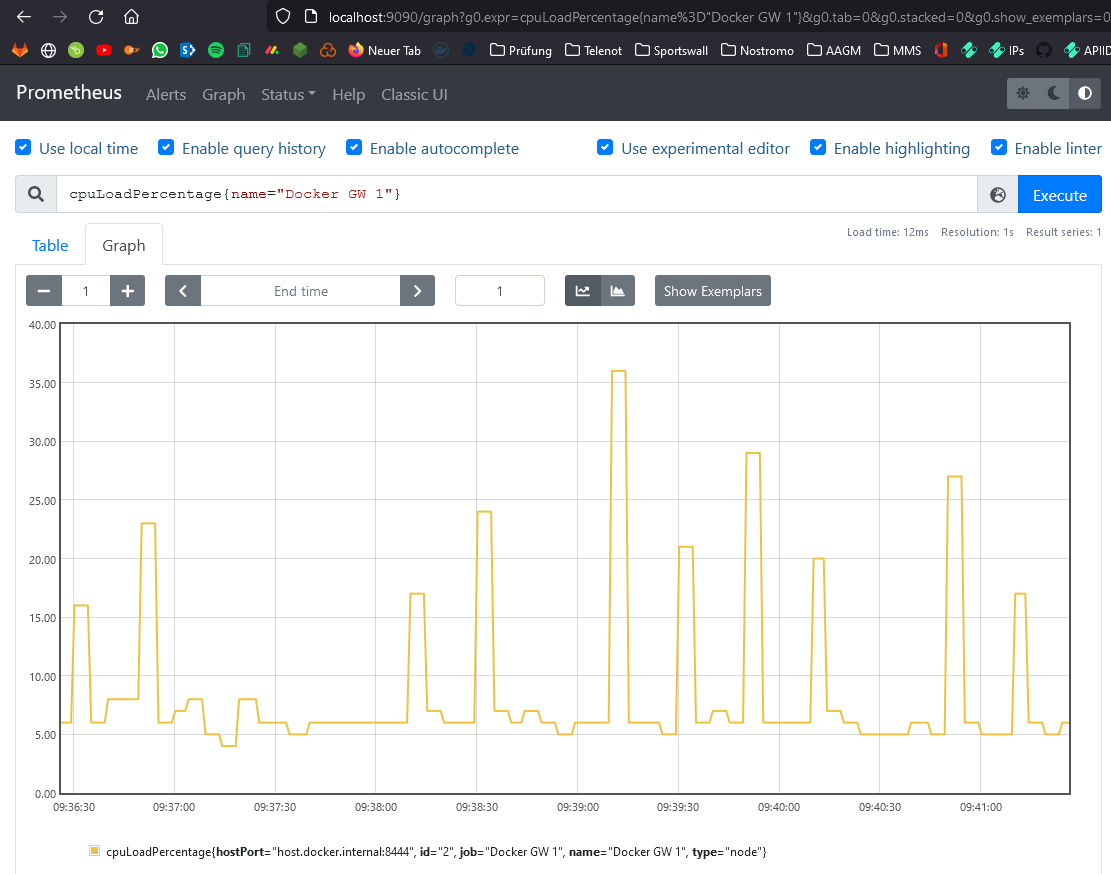
Task: Select unstacked line graph mode
Action: click(582, 291)
